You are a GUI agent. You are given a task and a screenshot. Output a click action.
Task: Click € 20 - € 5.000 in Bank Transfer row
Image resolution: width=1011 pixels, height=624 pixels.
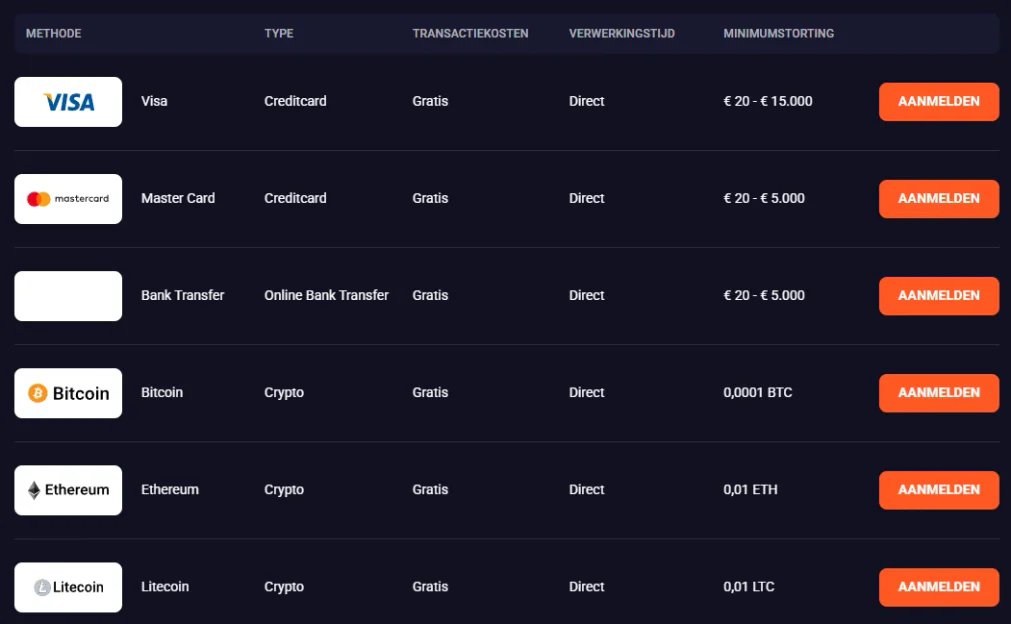pos(764,295)
